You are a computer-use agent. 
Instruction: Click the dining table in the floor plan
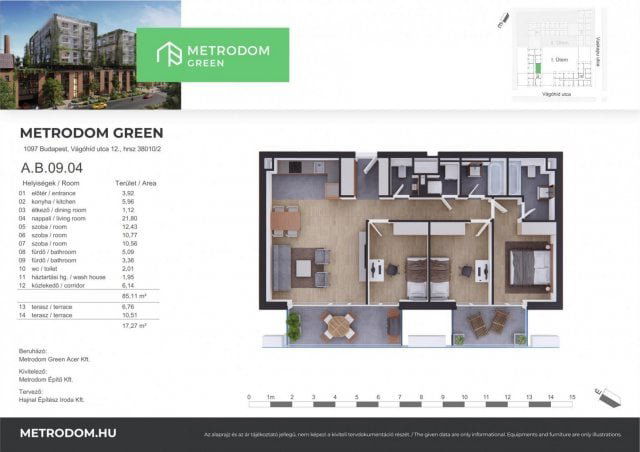click(x=286, y=221)
